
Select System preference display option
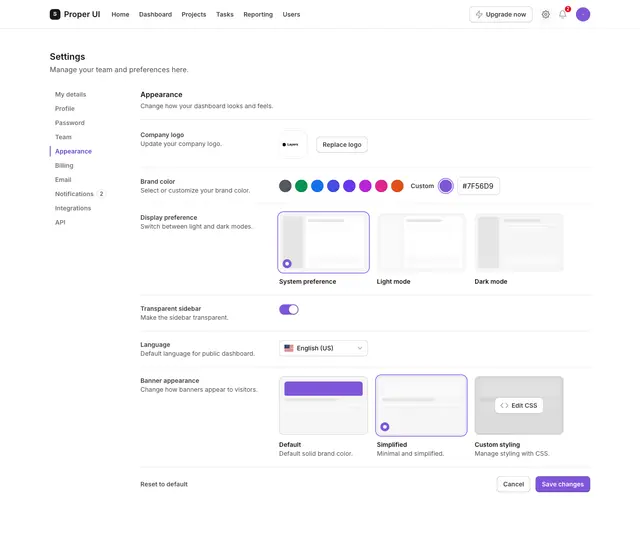click(x=324, y=242)
